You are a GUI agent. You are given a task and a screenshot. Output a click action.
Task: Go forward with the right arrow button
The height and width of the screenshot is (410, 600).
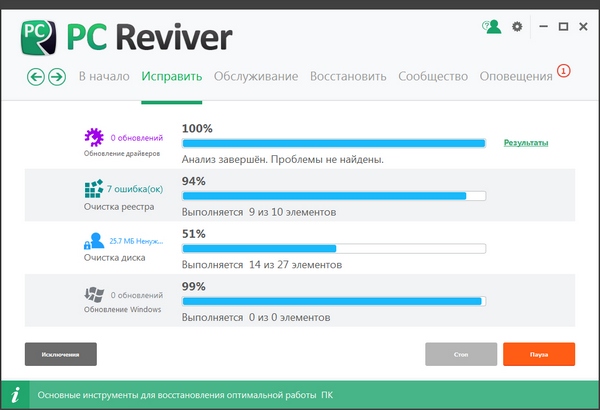click(x=57, y=77)
